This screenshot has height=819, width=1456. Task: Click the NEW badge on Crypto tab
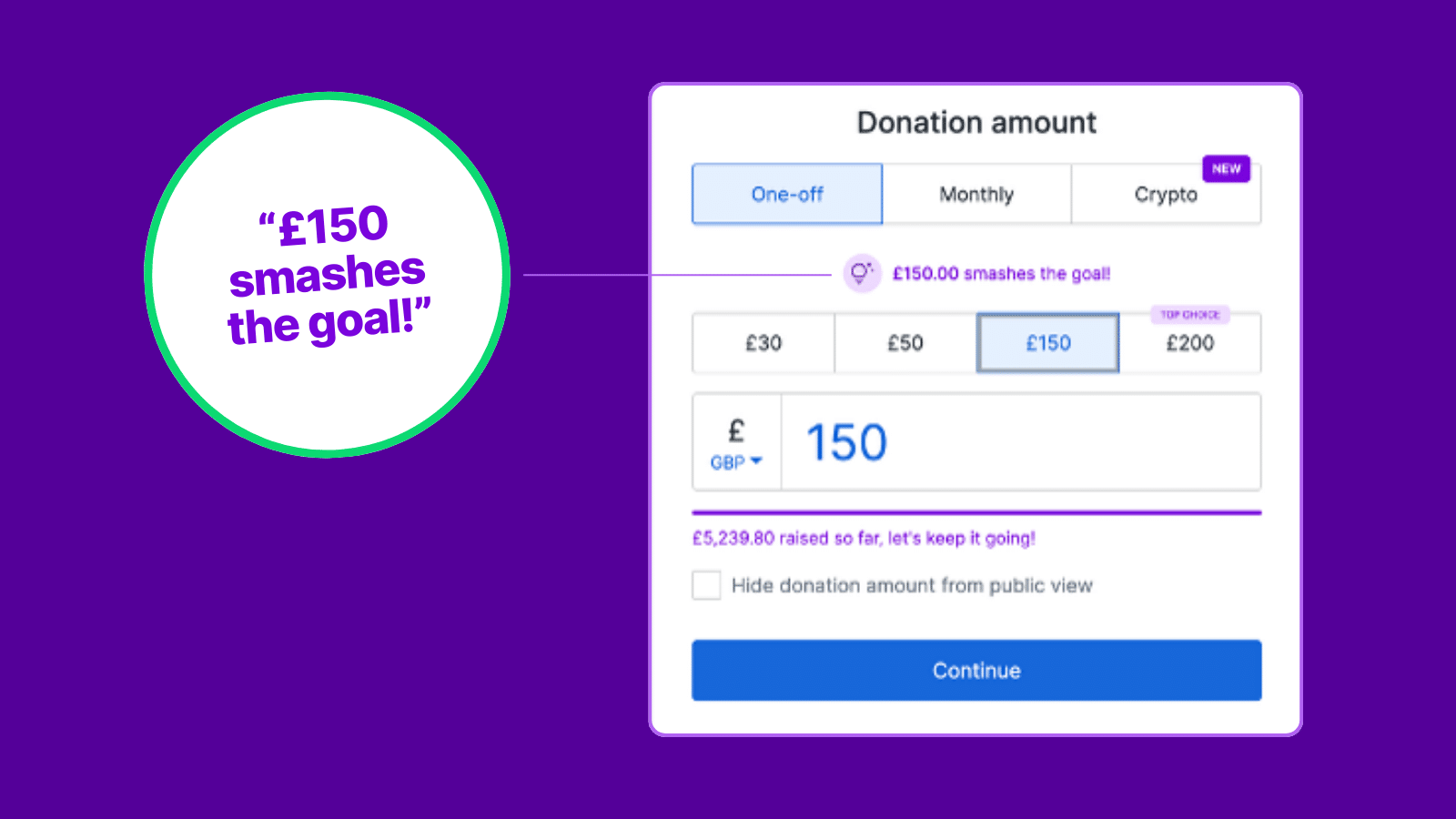click(x=1226, y=168)
